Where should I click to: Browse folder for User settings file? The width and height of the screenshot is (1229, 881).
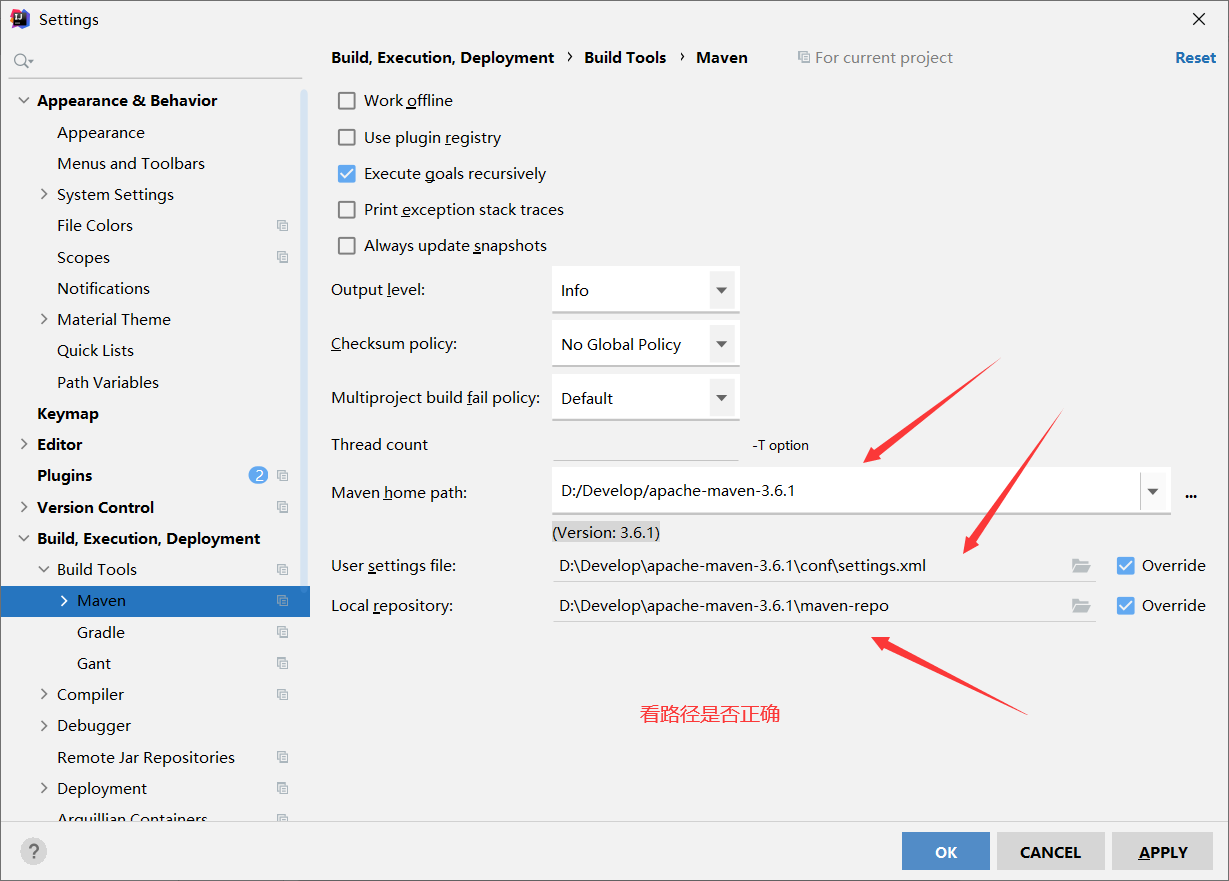click(1080, 566)
